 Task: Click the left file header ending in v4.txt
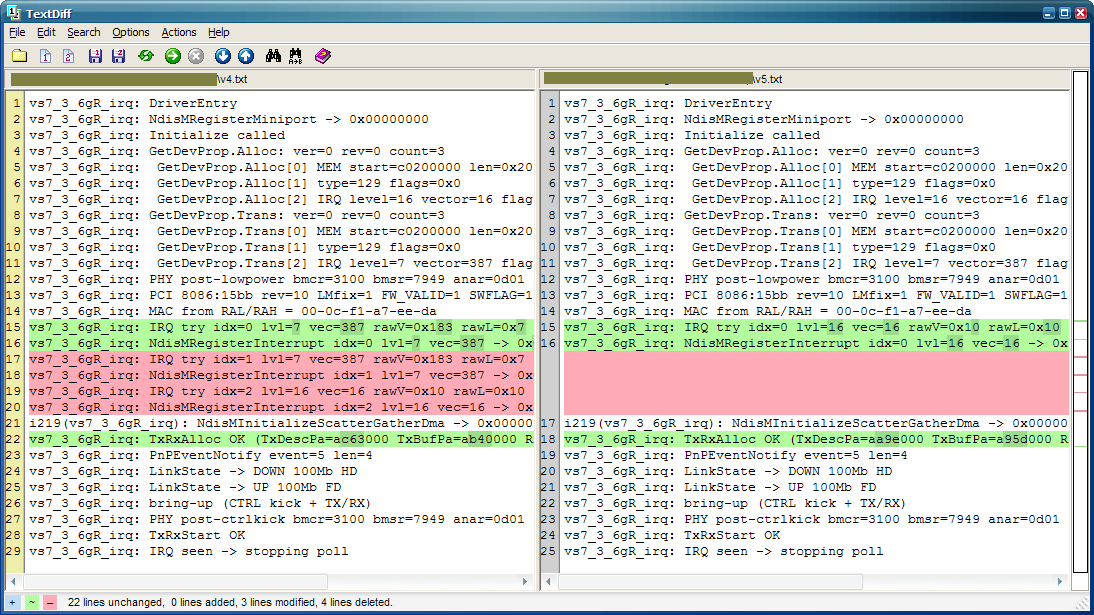tap(269, 80)
